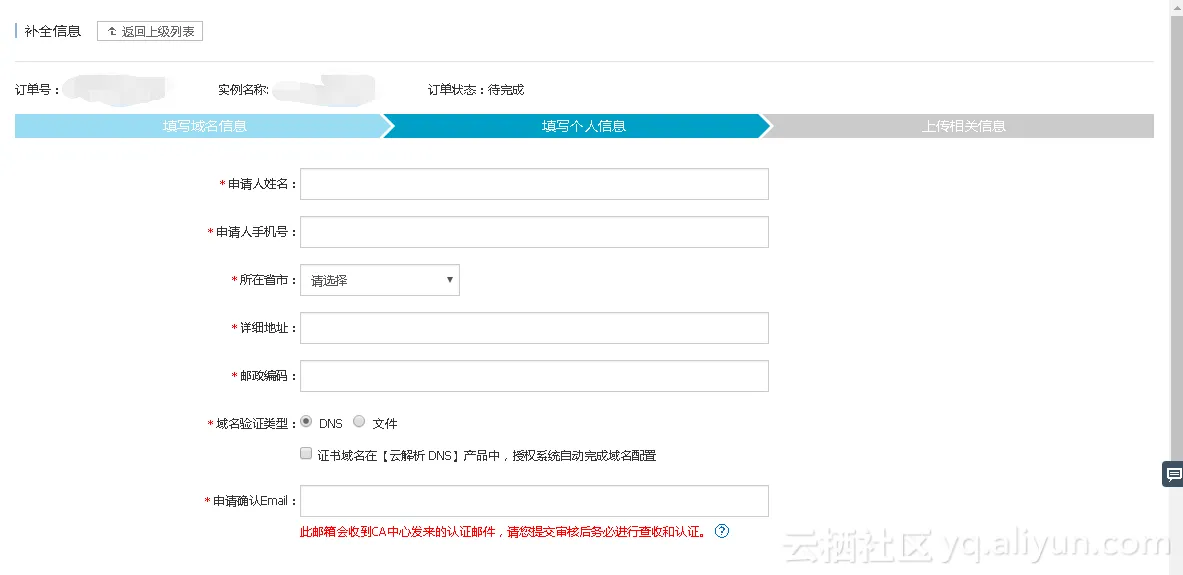Image resolution: width=1183 pixels, height=575 pixels.
Task: Open the chat feedback icon at right edge
Action: point(1173,474)
